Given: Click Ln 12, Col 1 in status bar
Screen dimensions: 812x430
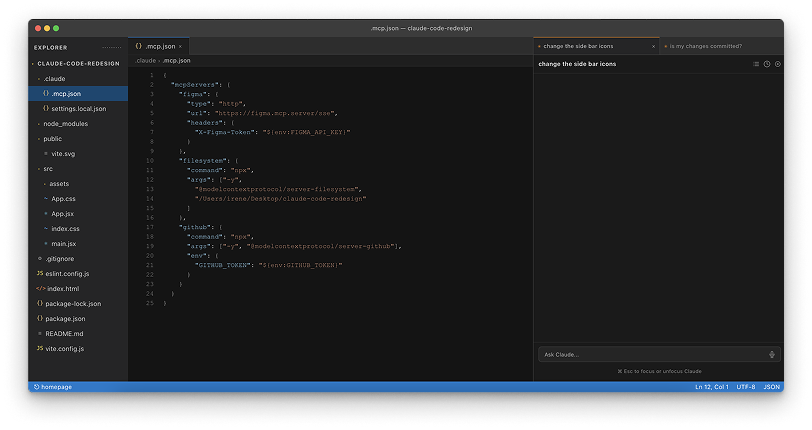Looking at the screenshot, I should pyautogui.click(x=712, y=387).
